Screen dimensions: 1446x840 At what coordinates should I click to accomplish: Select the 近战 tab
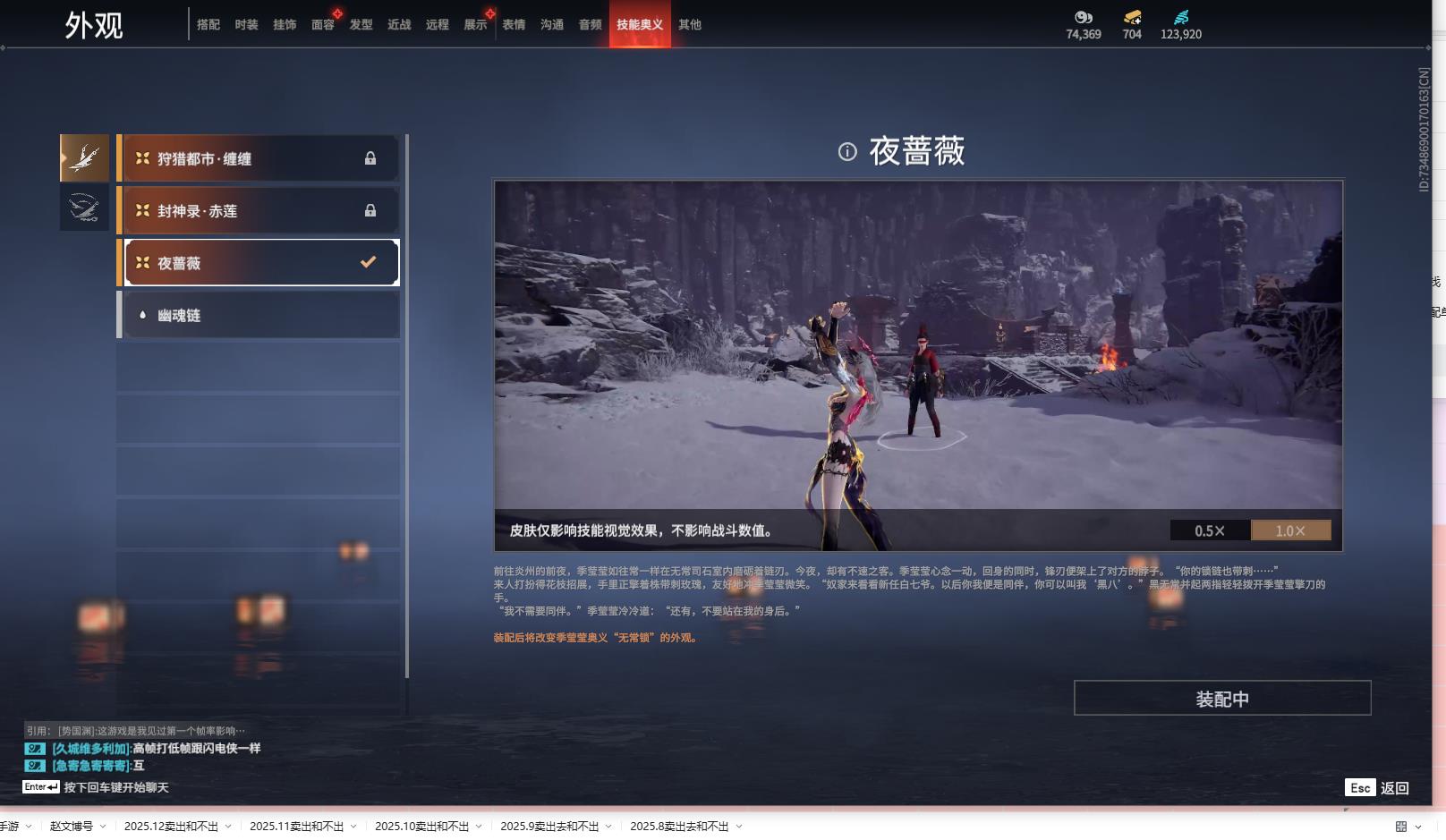click(x=399, y=25)
